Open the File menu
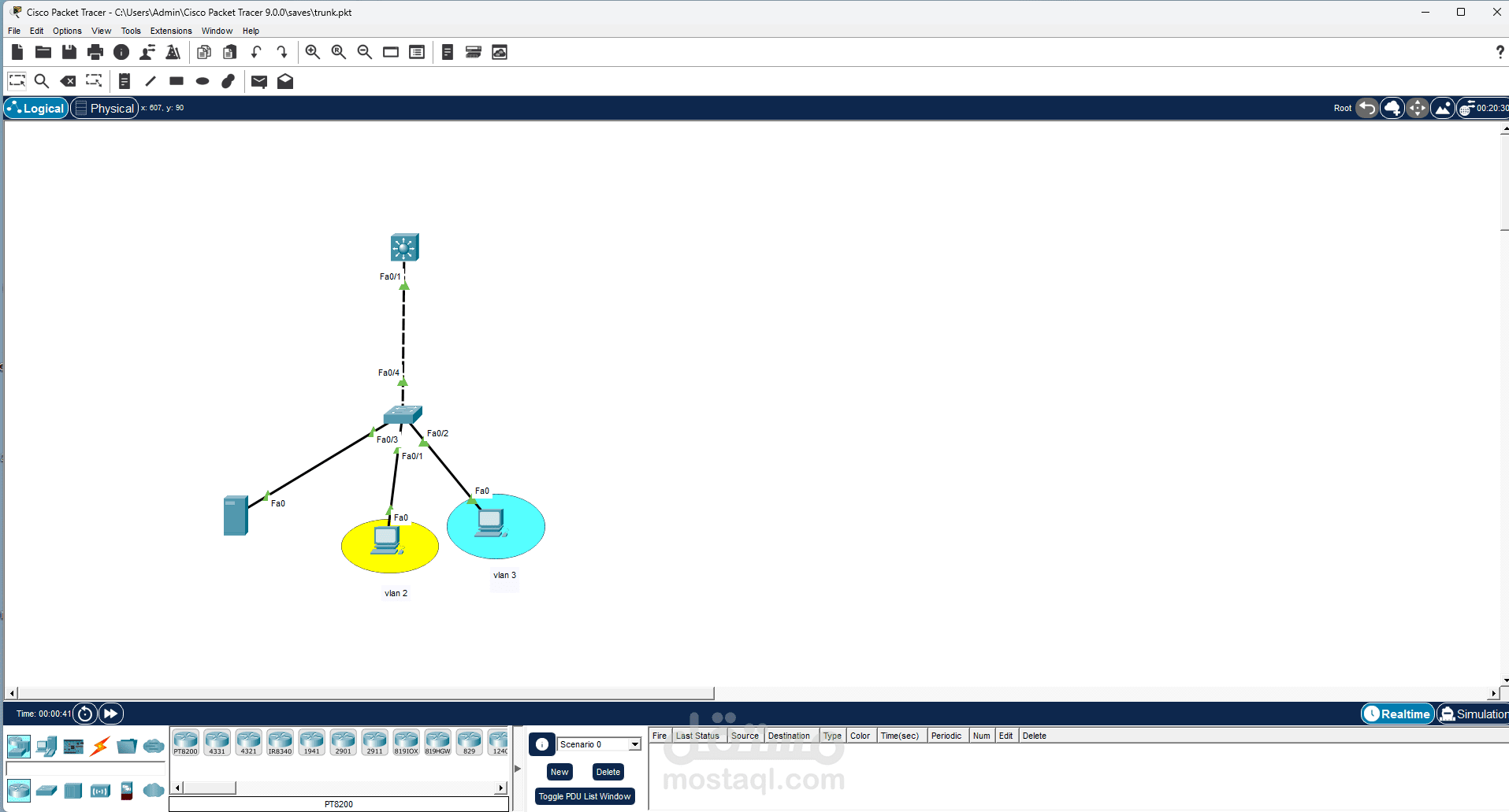1509x812 pixels. tap(14, 31)
